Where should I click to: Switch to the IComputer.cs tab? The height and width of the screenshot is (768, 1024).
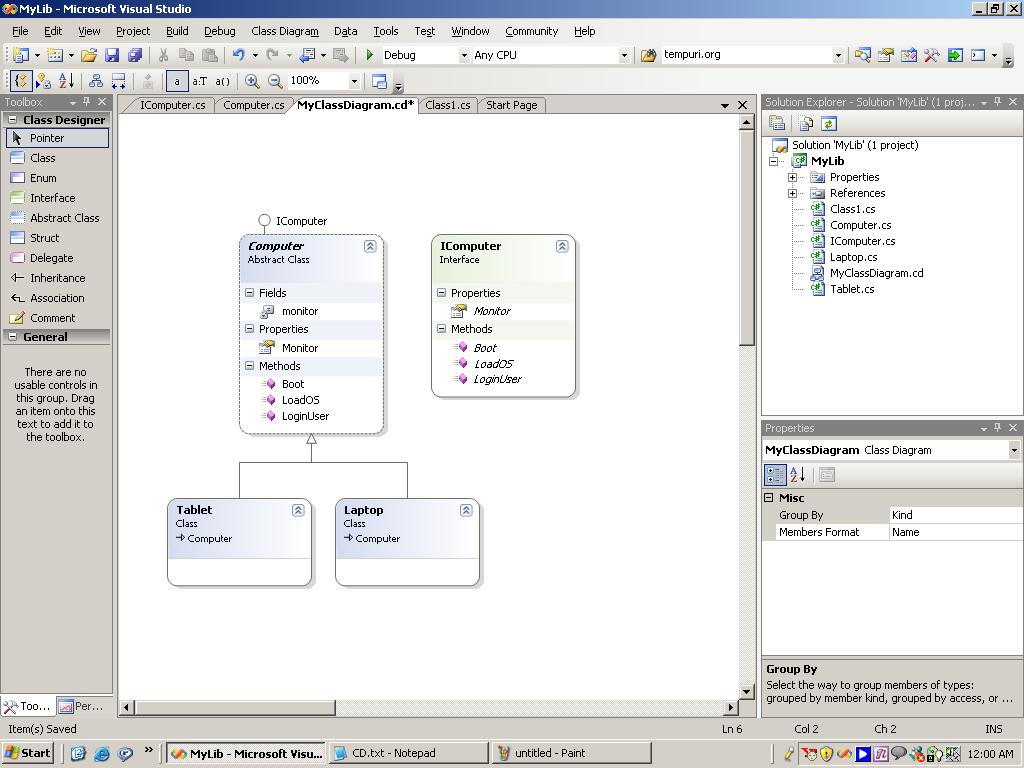(x=172, y=105)
